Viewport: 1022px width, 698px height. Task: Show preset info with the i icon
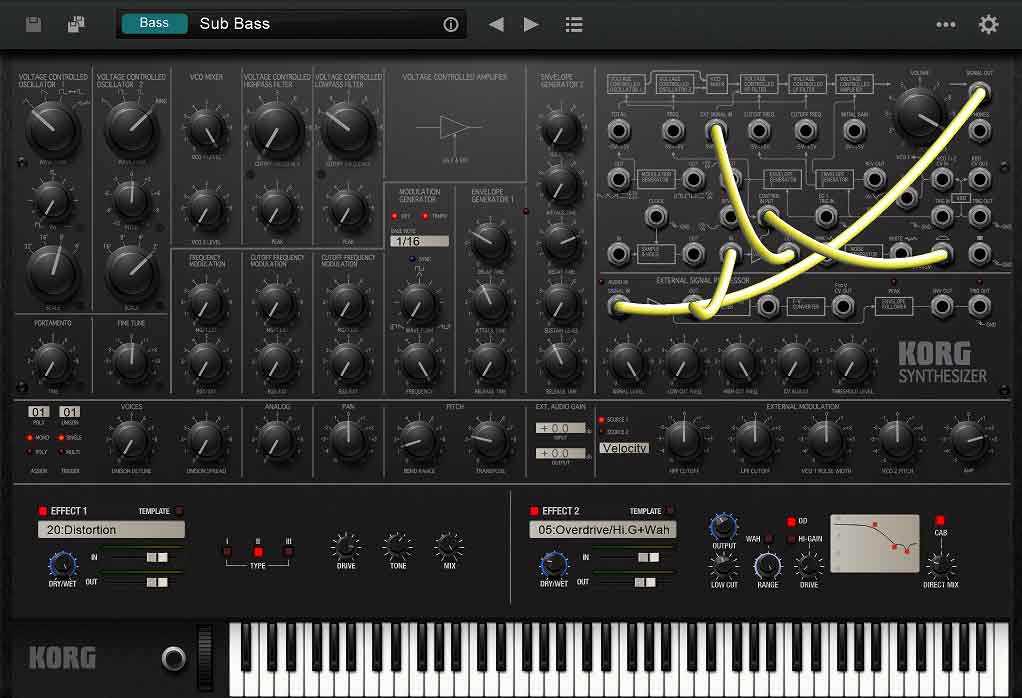point(450,25)
